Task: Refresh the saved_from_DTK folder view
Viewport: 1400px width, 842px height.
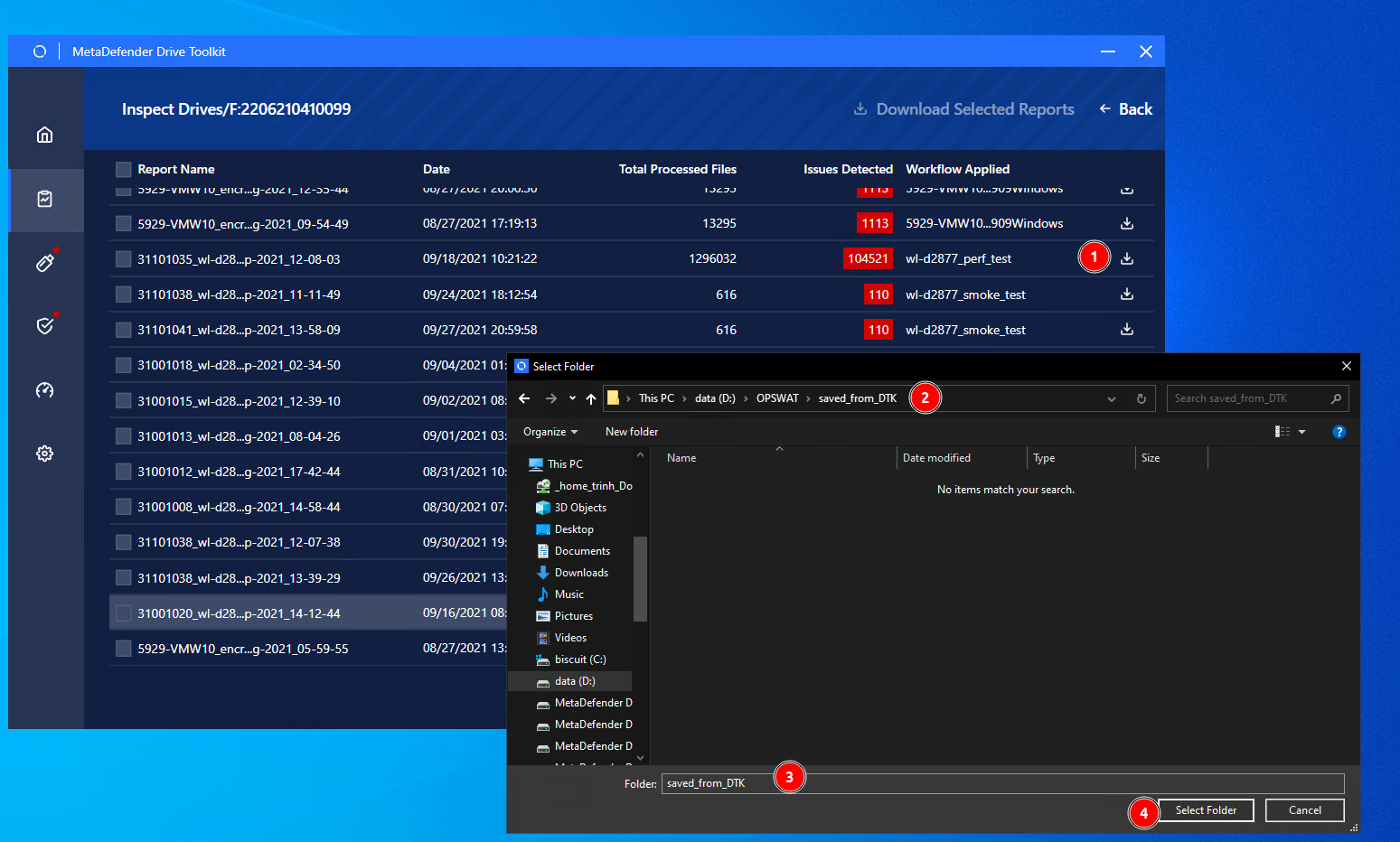Action: click(x=1142, y=398)
